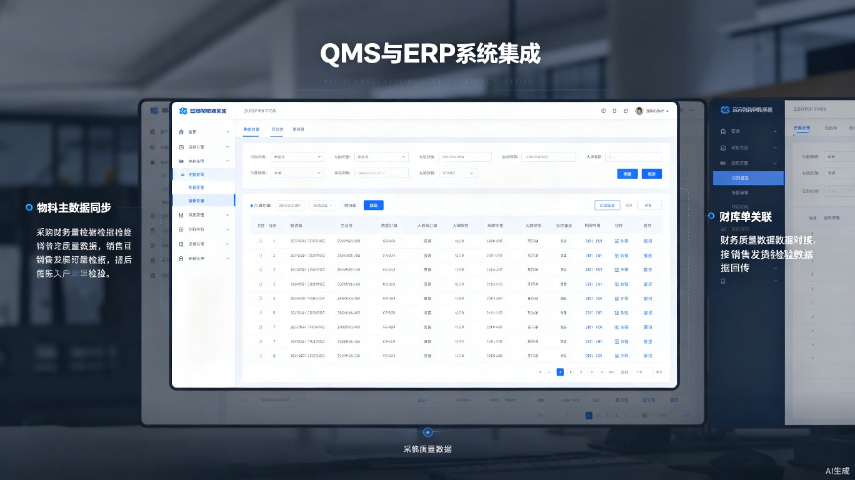
Task: Click the last-column blue link in row 1
Action: coord(647,241)
